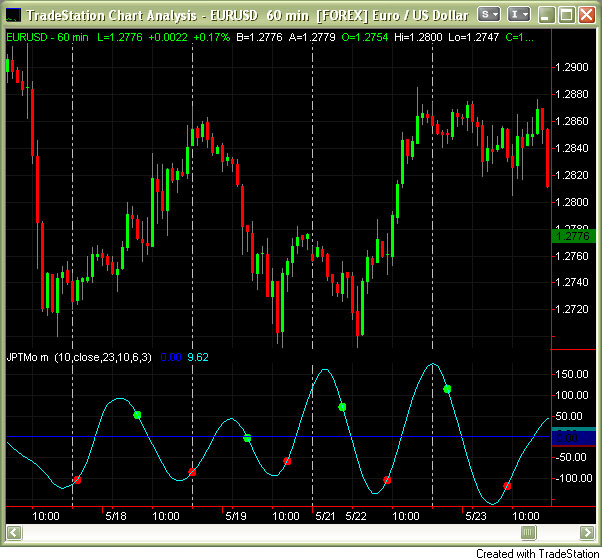Close the chart analysis window

[587, 15]
